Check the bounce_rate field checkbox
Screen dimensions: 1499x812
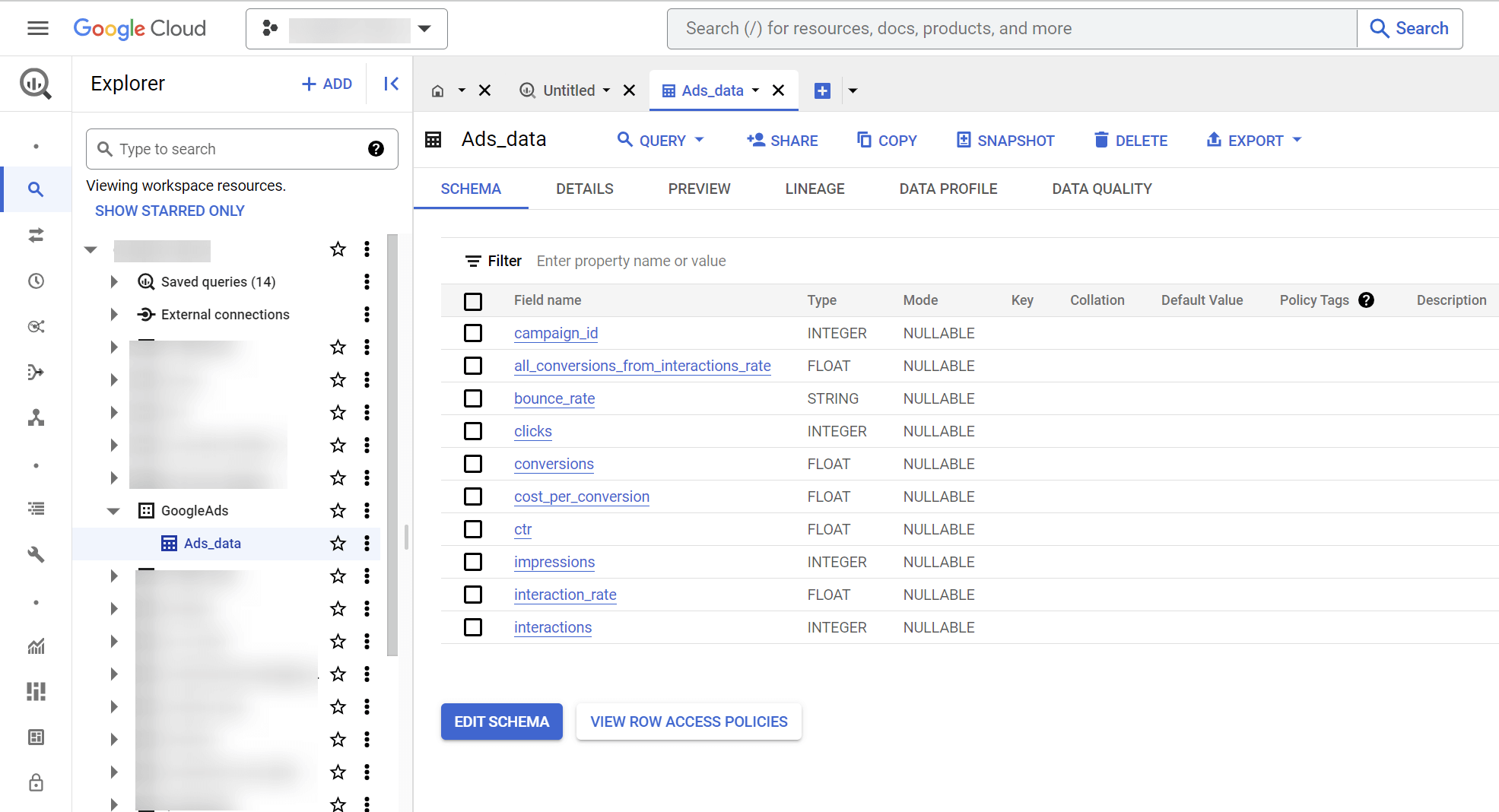(x=473, y=398)
